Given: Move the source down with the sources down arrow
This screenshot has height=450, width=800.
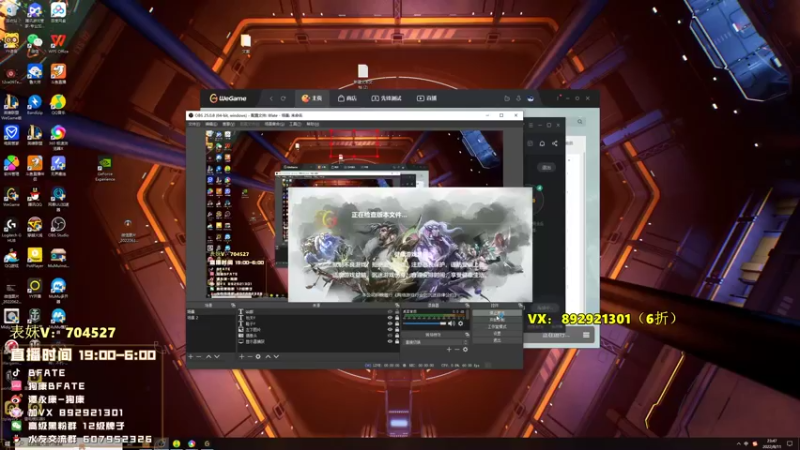Looking at the screenshot, I should click(277, 357).
